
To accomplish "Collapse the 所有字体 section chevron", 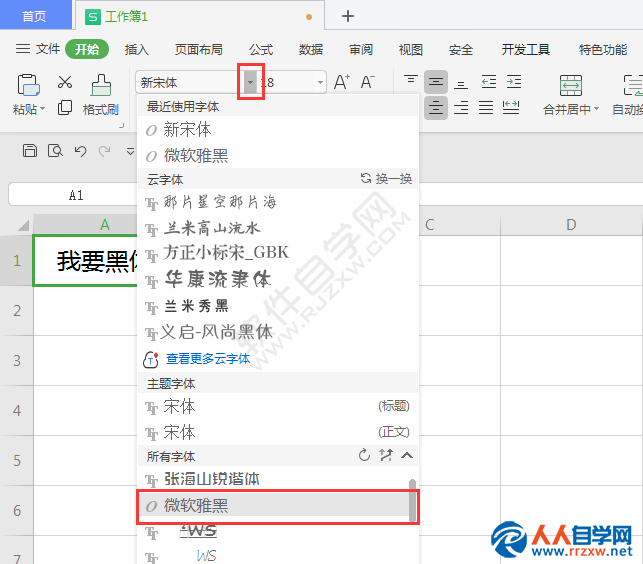I will [x=407, y=455].
